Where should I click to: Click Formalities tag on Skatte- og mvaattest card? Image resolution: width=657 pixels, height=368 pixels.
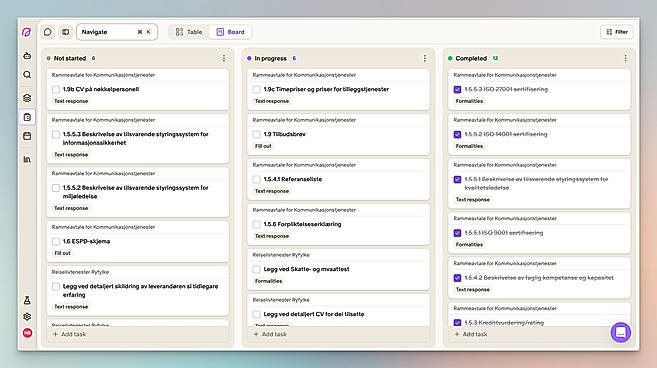pyautogui.click(x=269, y=281)
